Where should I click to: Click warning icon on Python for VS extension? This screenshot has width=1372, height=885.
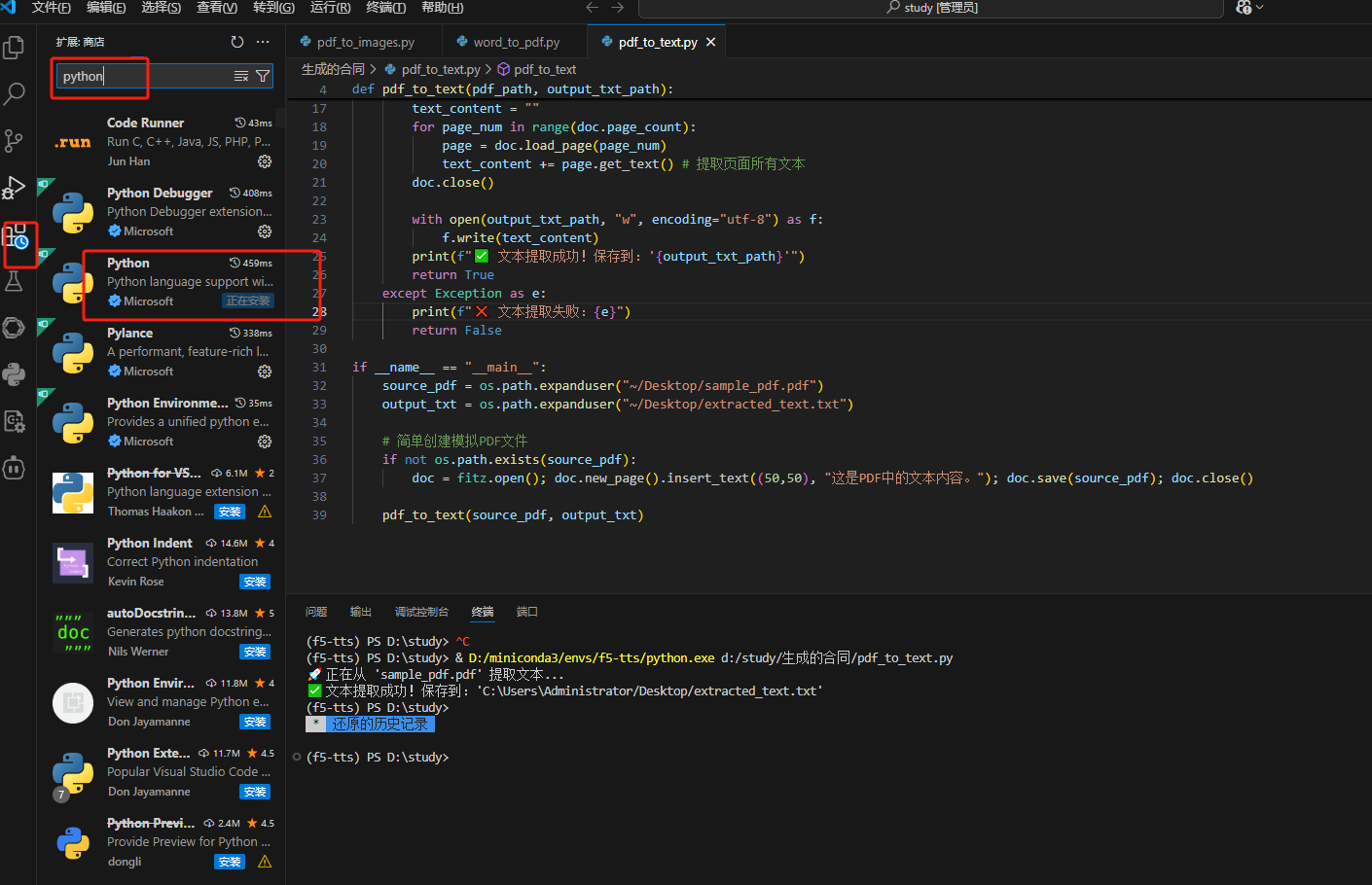(x=265, y=512)
